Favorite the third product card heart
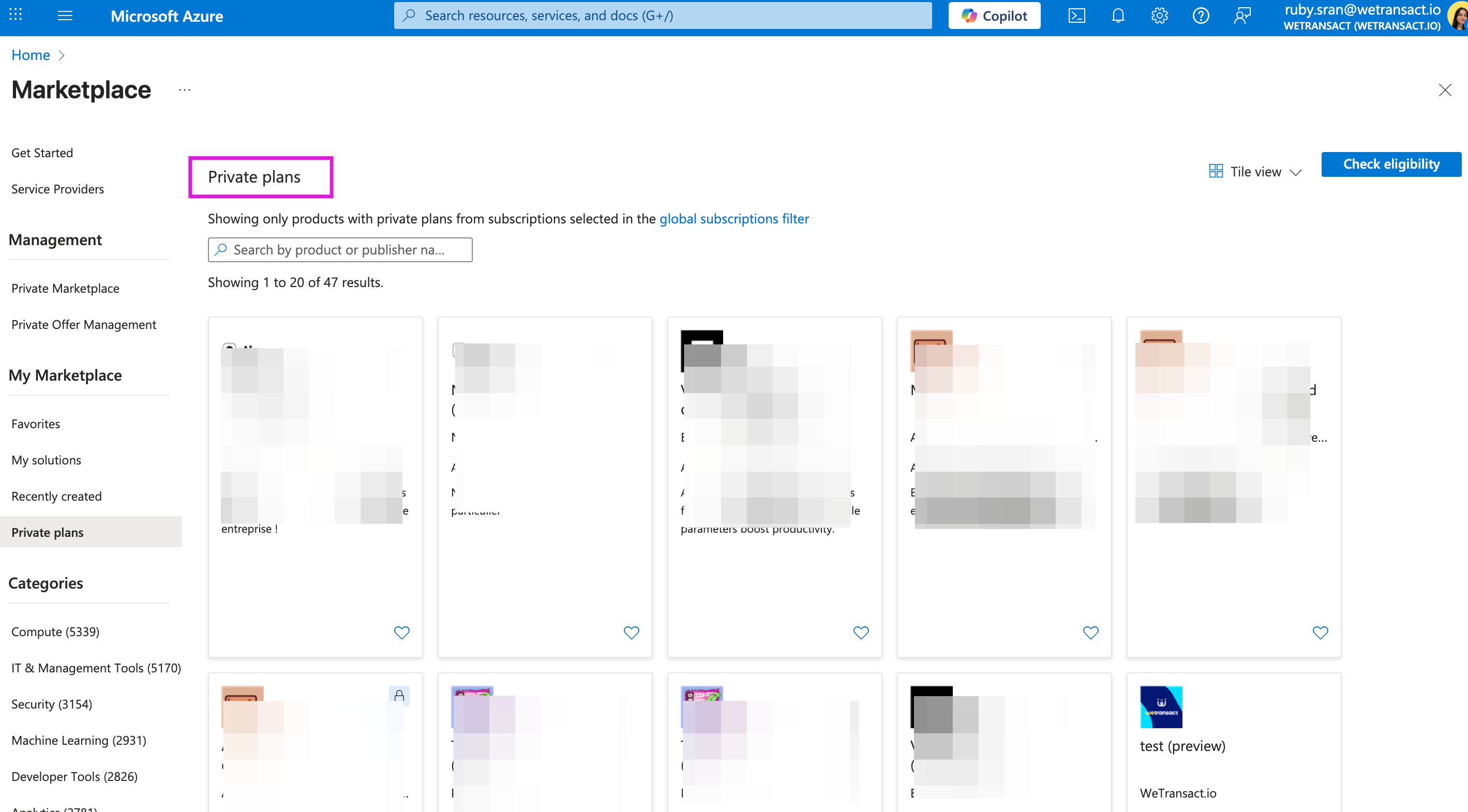 861,632
